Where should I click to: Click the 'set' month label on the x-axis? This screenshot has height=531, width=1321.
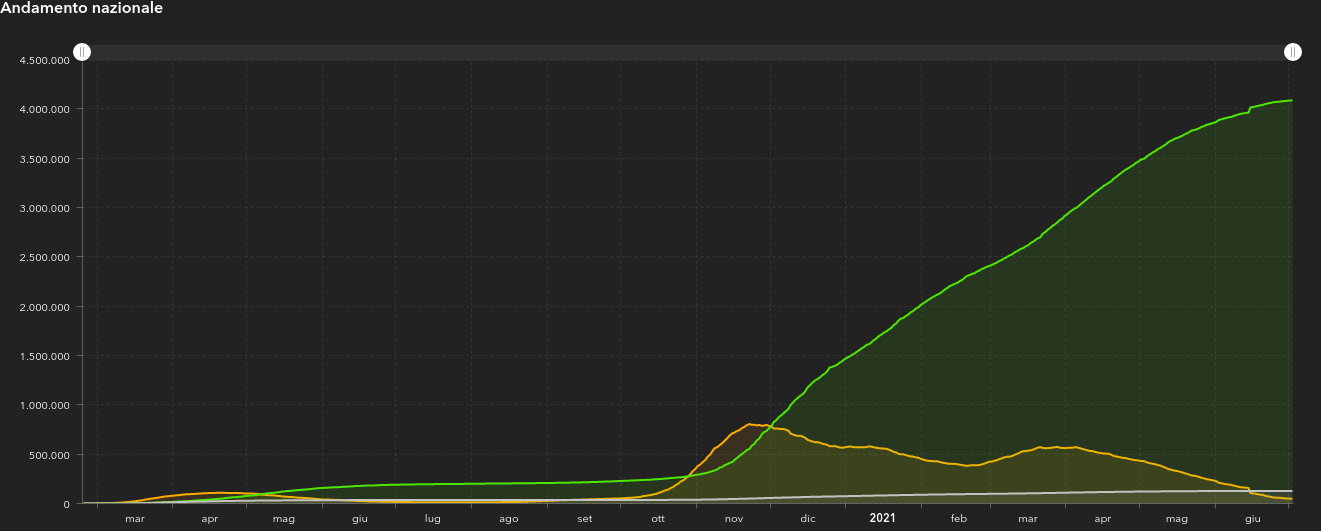pyautogui.click(x=585, y=519)
